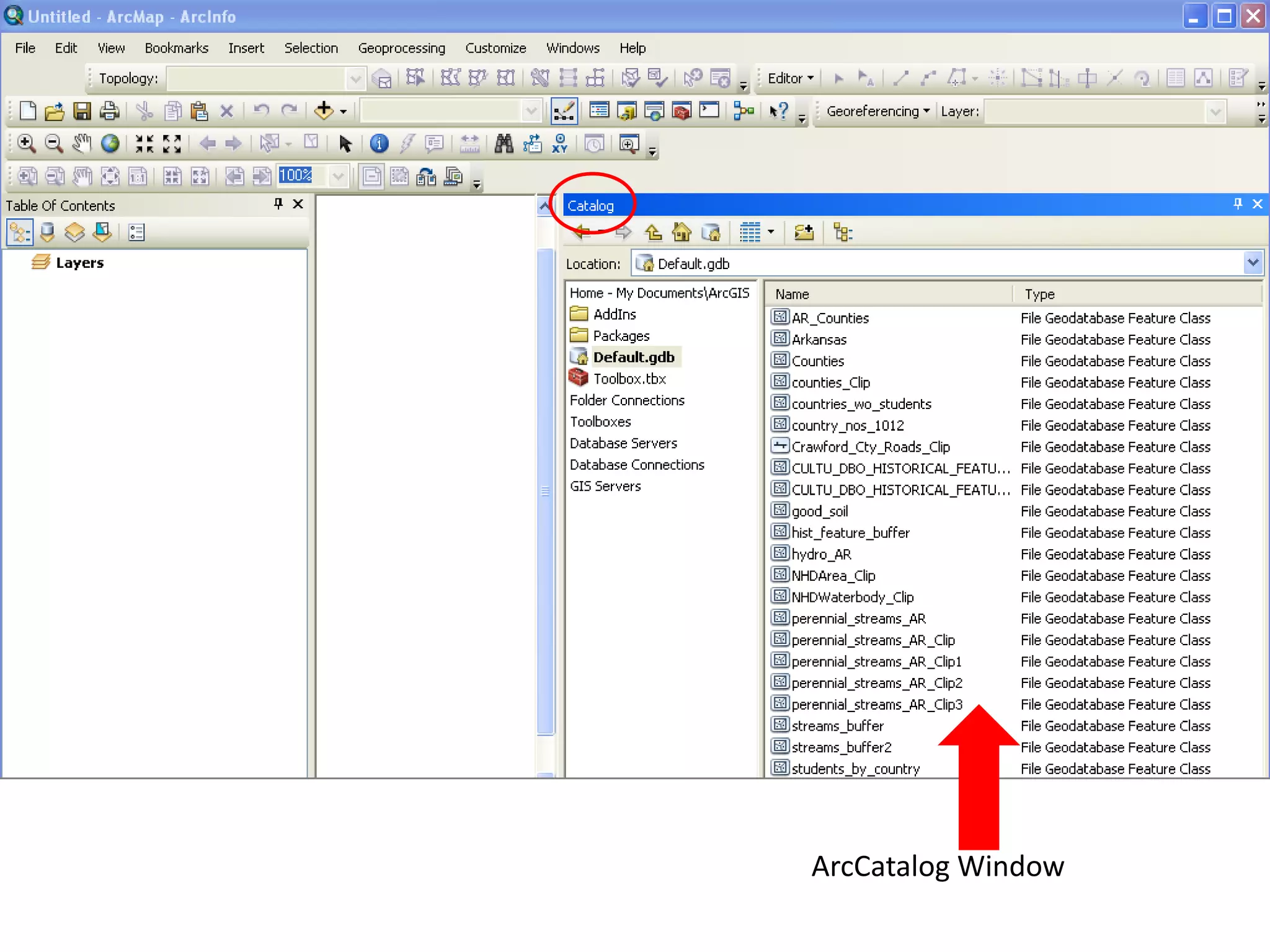The width and height of the screenshot is (1270, 952).
Task: Click List By Selection icon
Action: (x=102, y=233)
